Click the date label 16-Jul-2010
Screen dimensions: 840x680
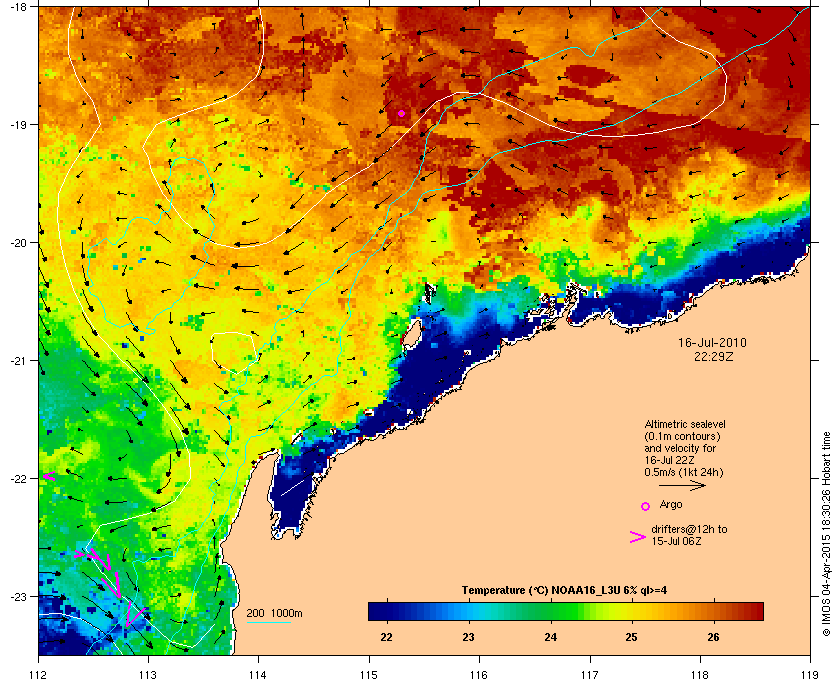tap(712, 342)
